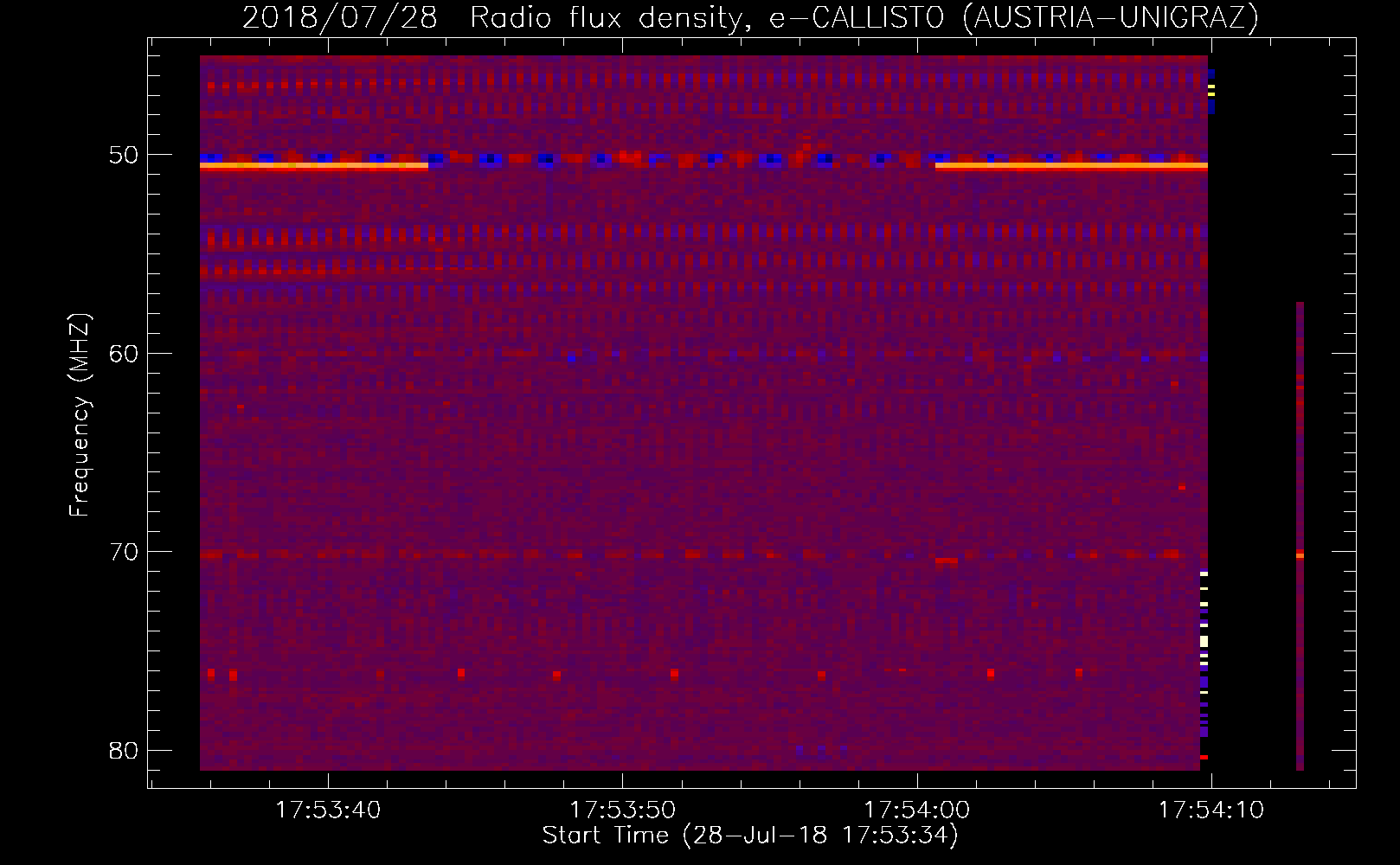Select the 'Start Time (28-Jul-18 17:53:34)' axis label
The width and height of the screenshot is (1400, 865).
(750, 836)
